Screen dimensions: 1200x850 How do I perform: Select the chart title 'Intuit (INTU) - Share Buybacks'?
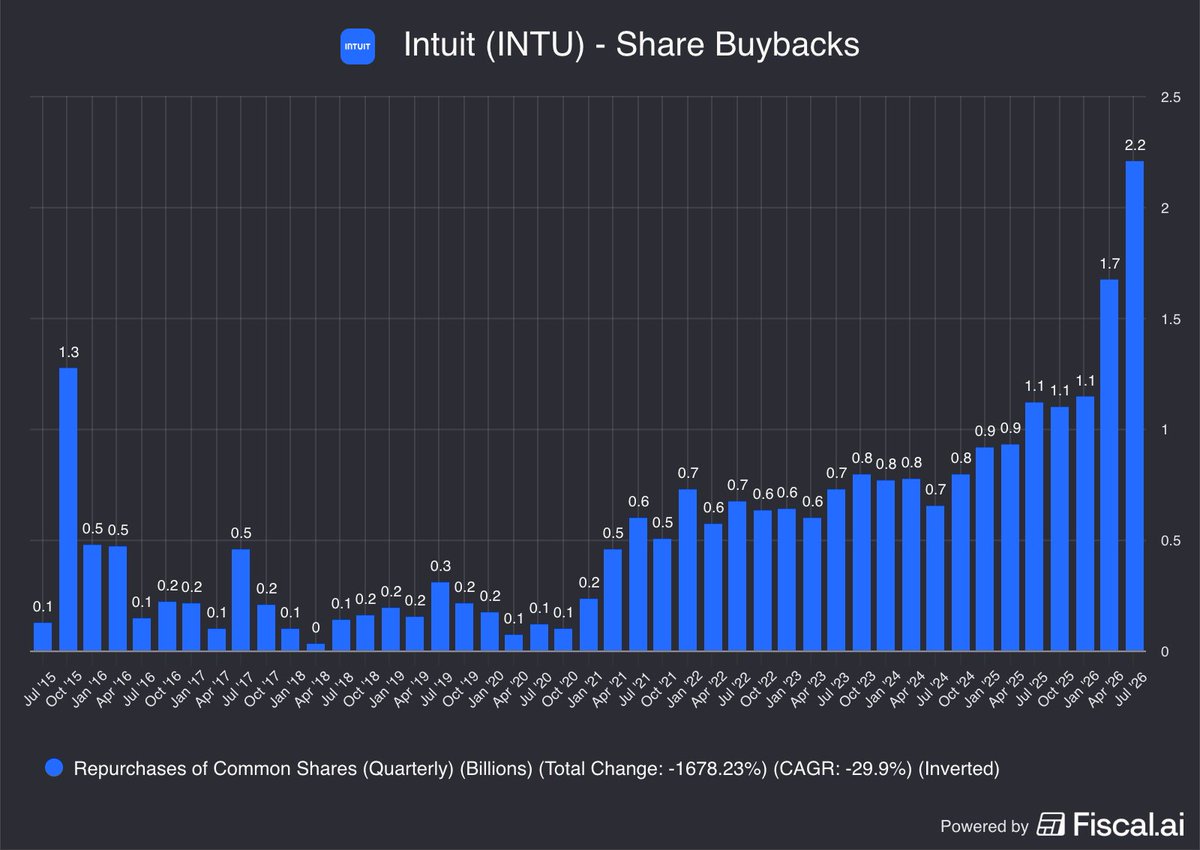pyautogui.click(x=631, y=45)
